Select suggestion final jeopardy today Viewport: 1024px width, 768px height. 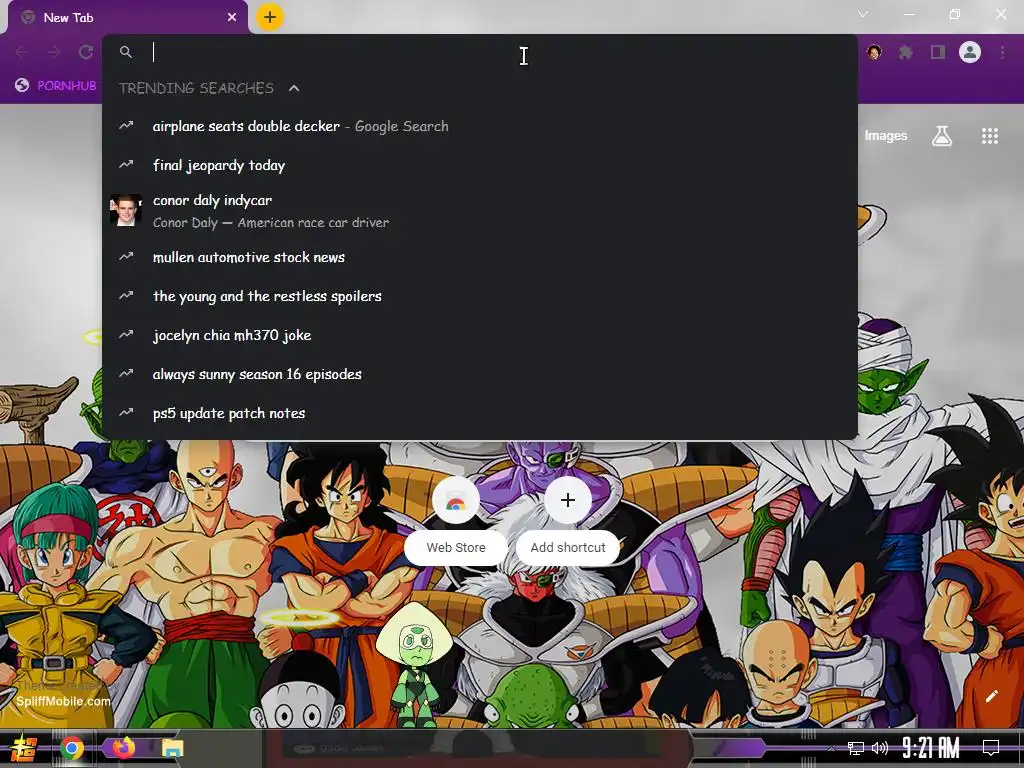480,165
